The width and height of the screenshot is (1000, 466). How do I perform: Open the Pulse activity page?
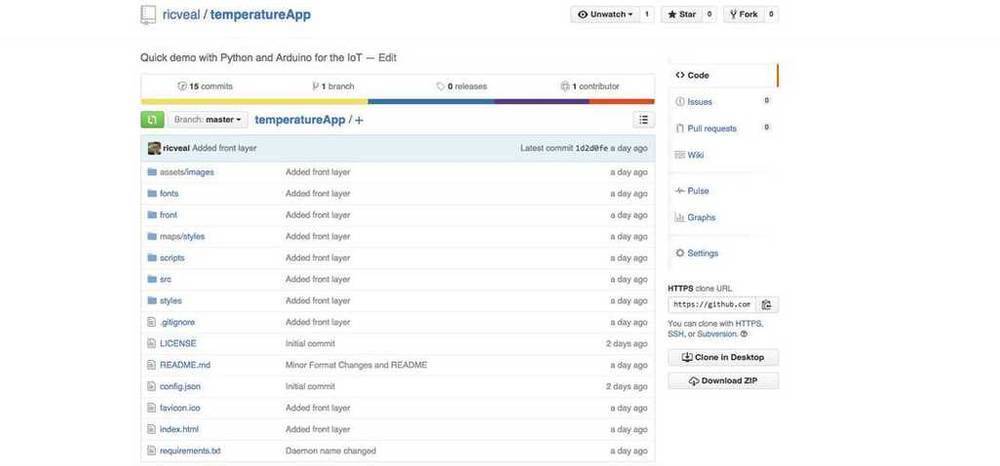[698, 190]
